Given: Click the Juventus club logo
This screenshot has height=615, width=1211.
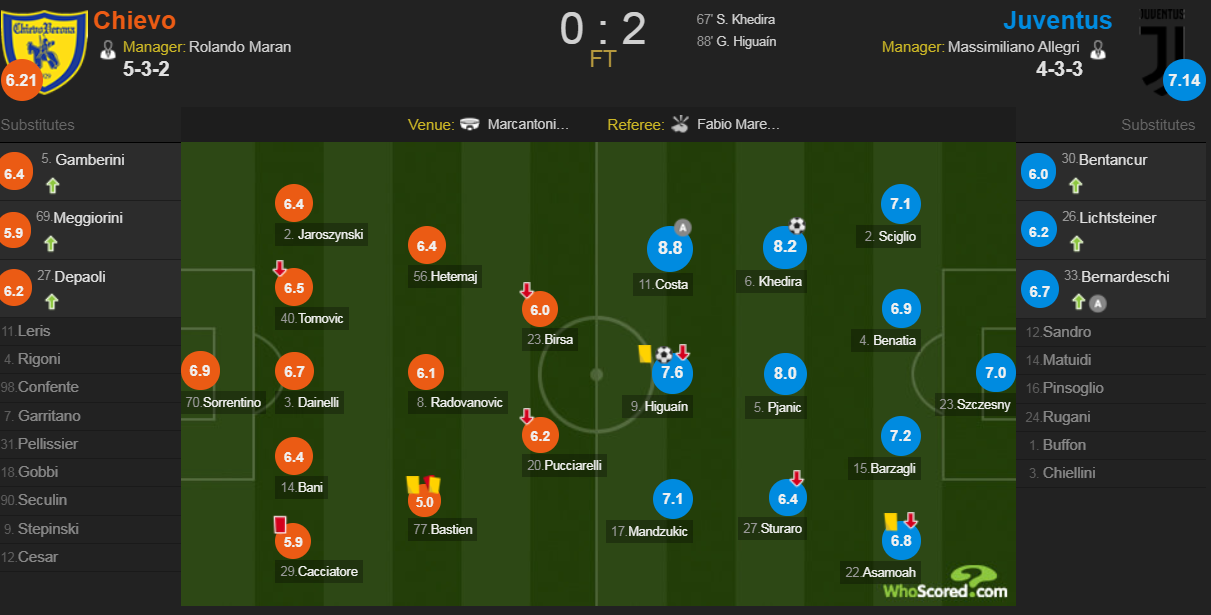Looking at the screenshot, I should pyautogui.click(x=1165, y=40).
